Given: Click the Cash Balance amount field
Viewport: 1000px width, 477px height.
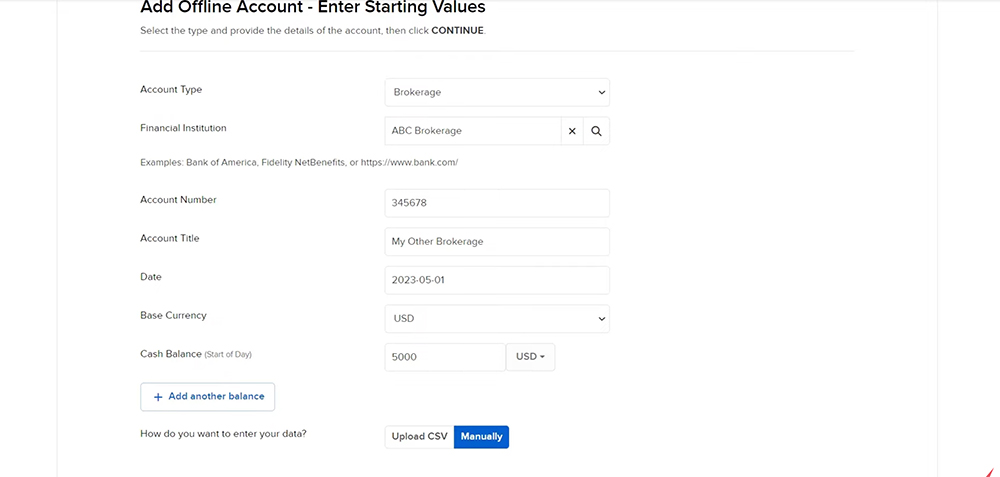Looking at the screenshot, I should 445,357.
